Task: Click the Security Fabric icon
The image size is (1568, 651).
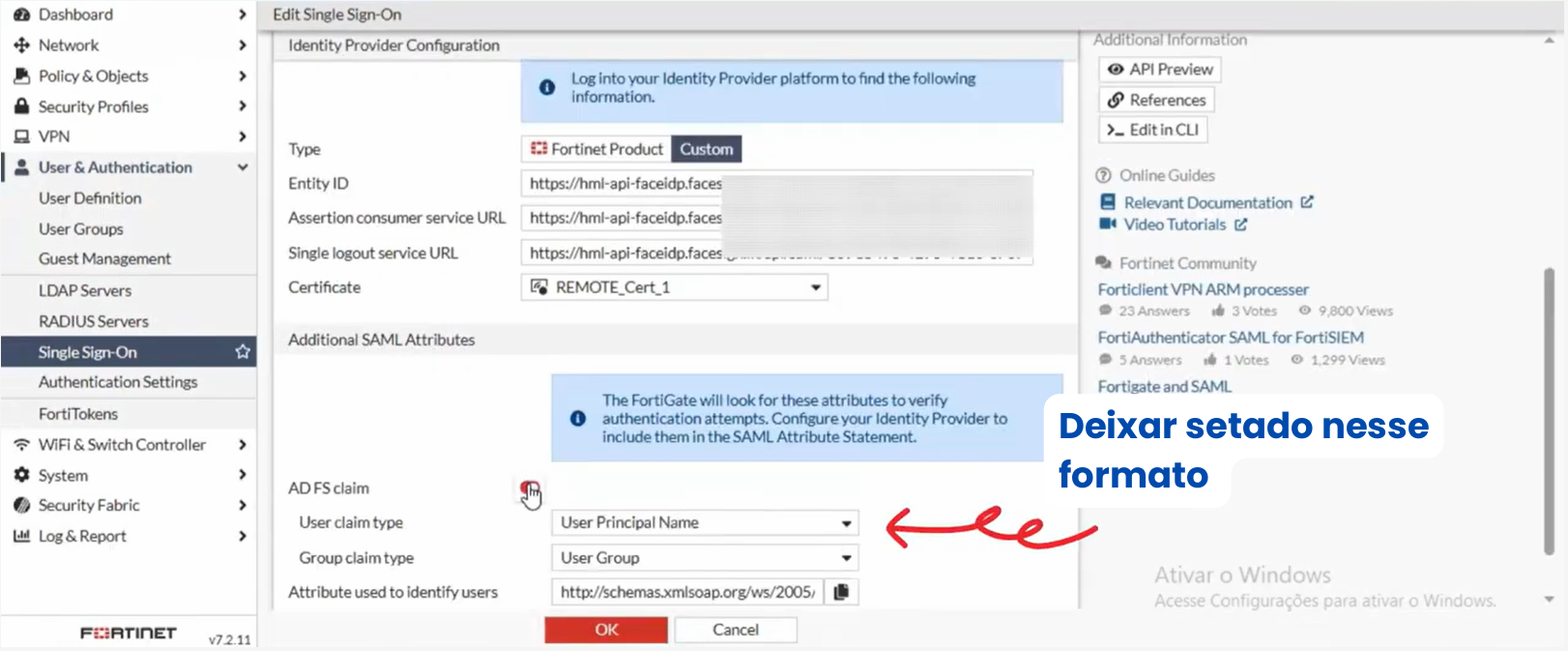Action: [x=21, y=505]
